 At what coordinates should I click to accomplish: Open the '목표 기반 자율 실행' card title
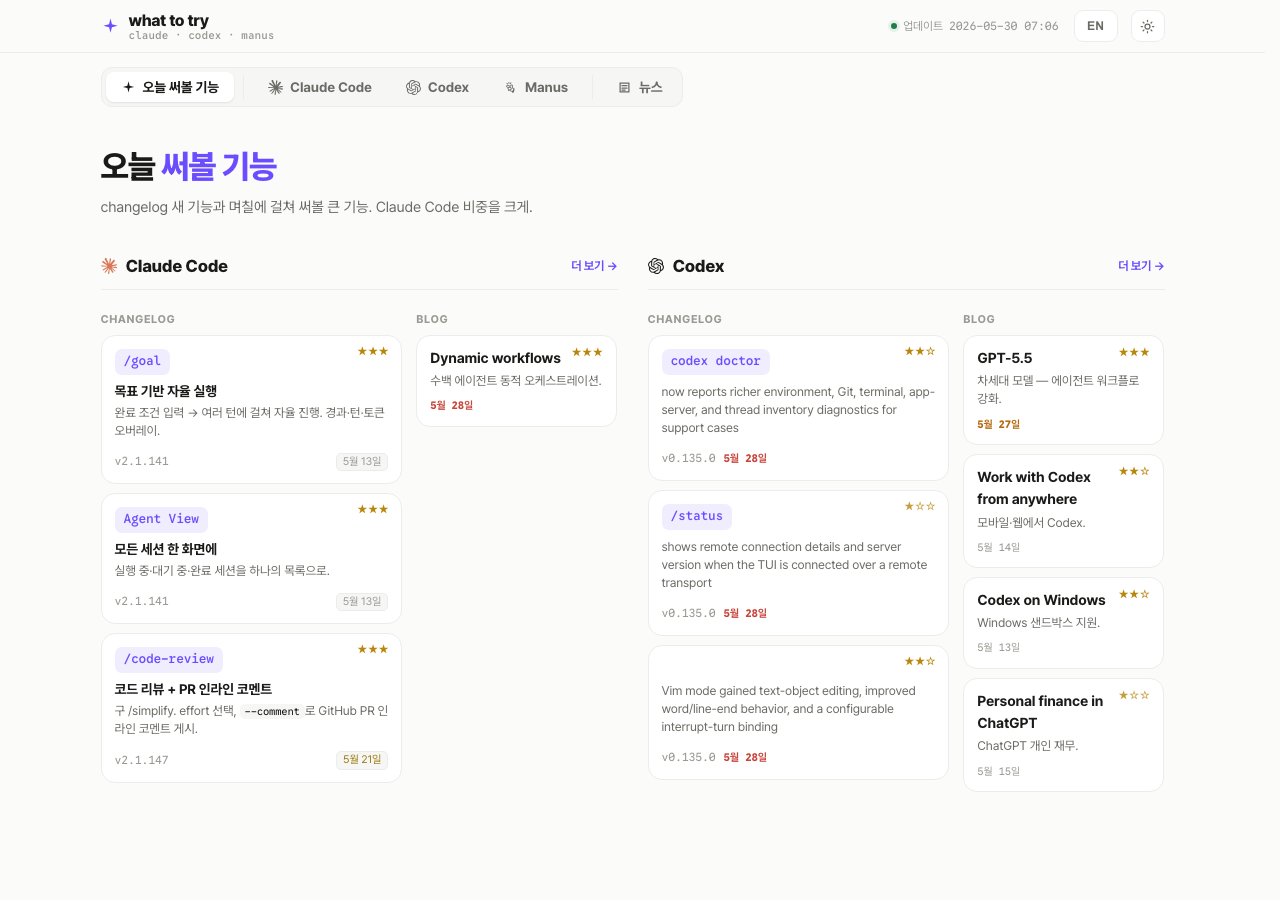tap(166, 391)
